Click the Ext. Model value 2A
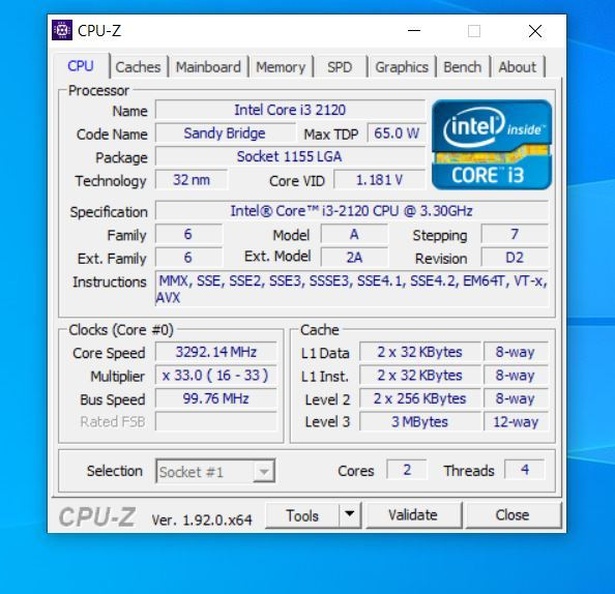The height and width of the screenshot is (594, 615). click(354, 257)
